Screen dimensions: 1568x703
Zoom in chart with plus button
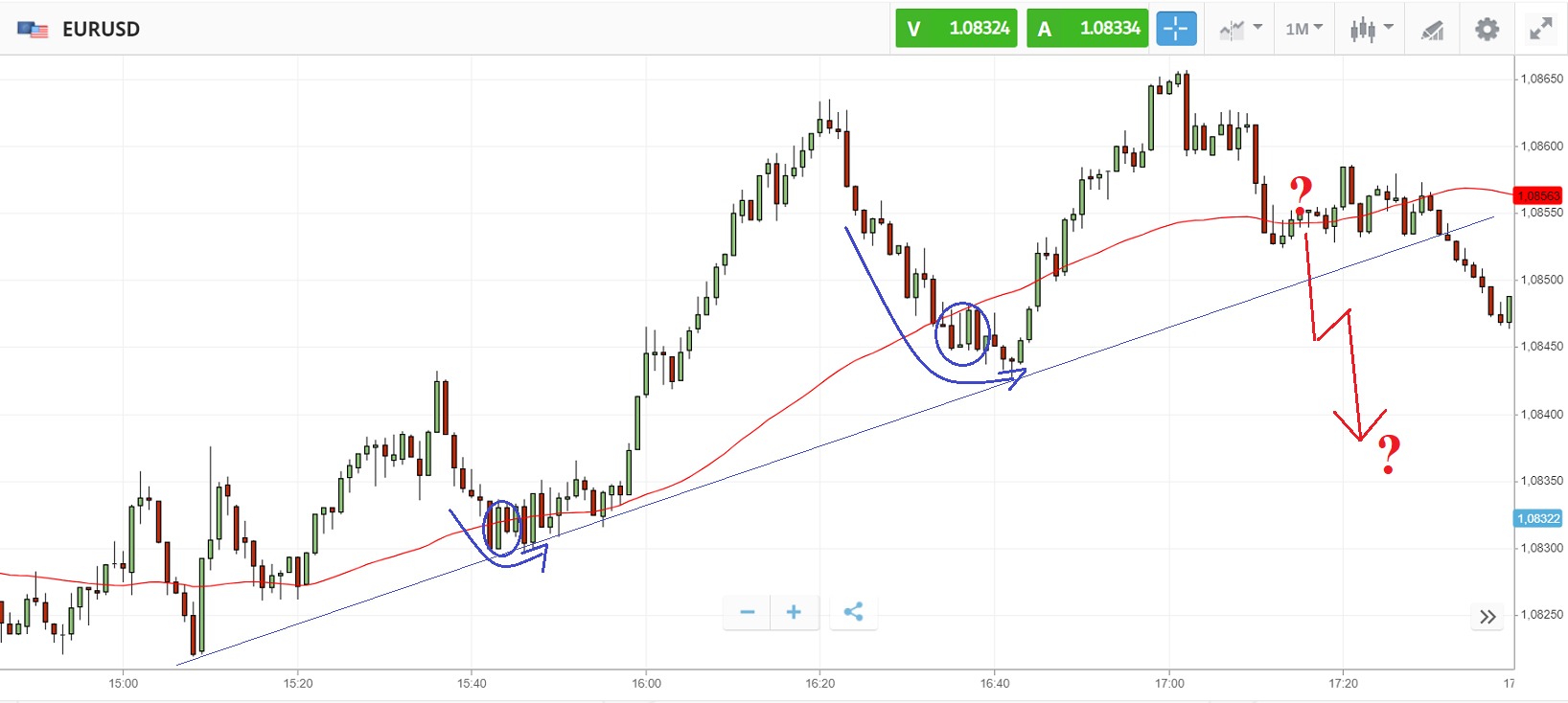point(794,612)
